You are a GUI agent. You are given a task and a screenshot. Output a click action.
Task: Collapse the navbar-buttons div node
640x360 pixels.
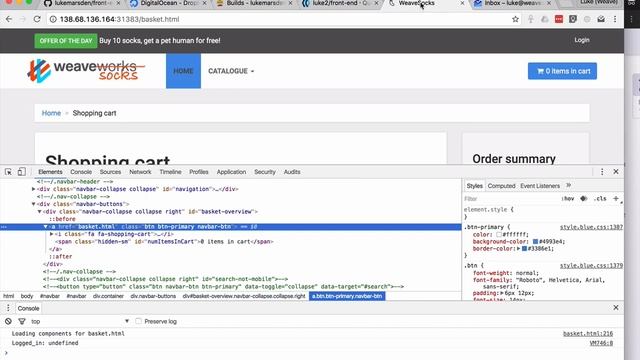(x=34, y=204)
